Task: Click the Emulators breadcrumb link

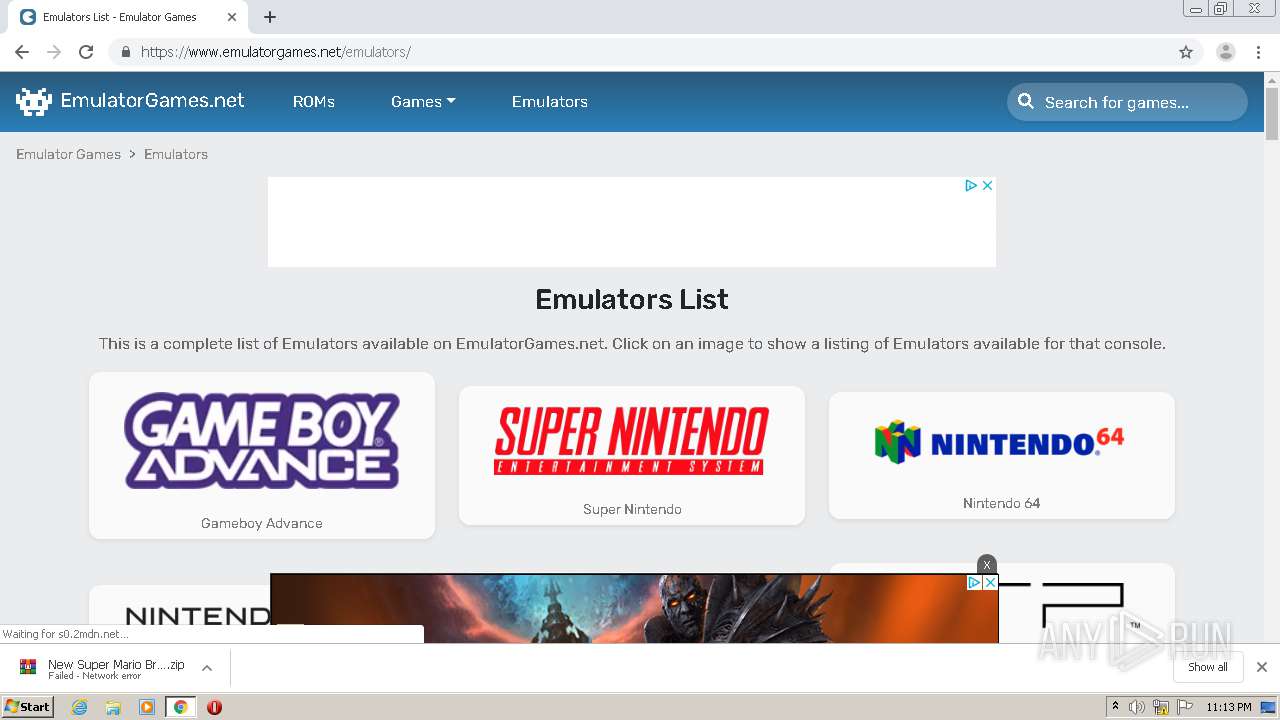Action: coord(176,154)
